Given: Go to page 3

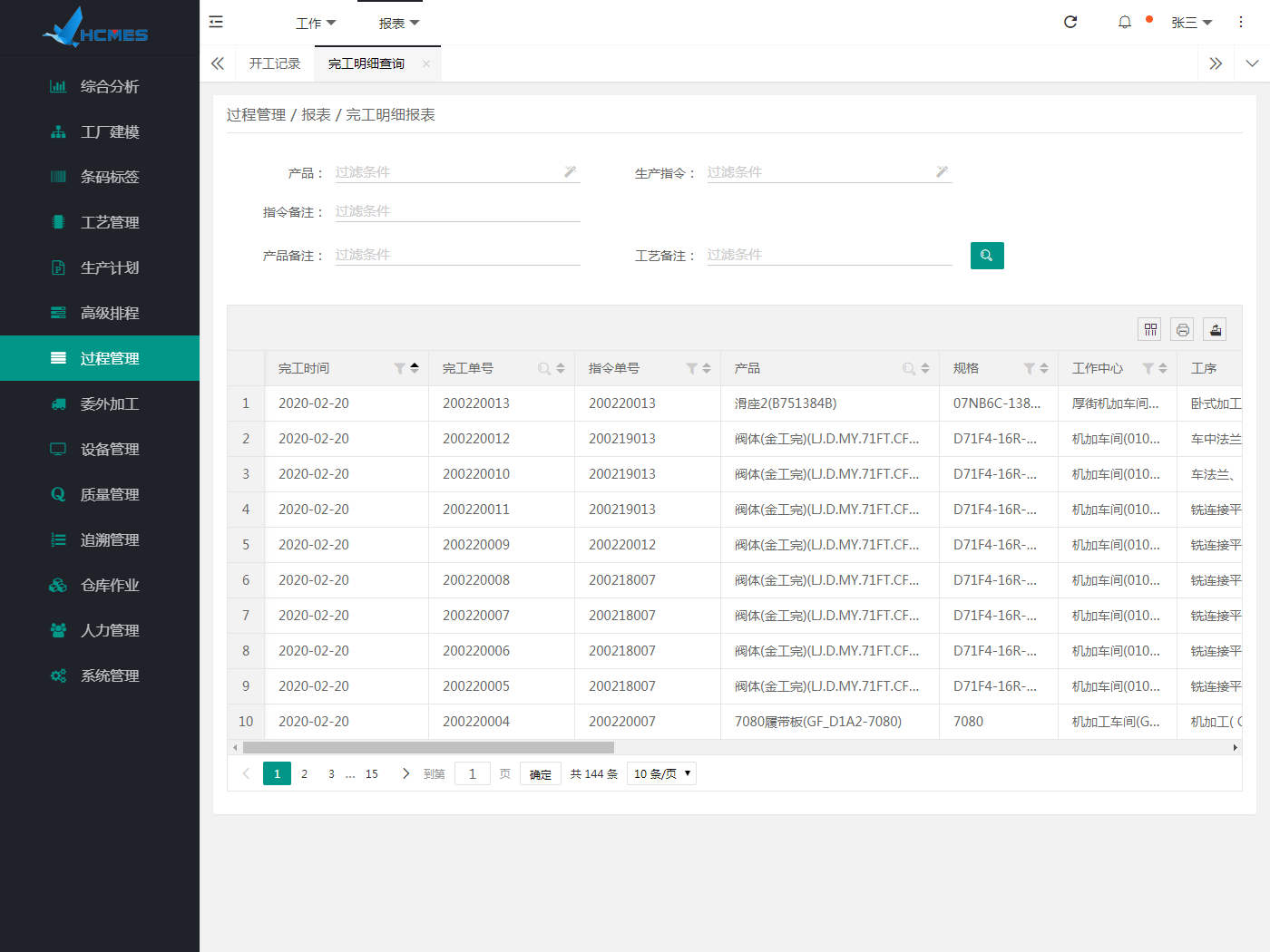Looking at the screenshot, I should [x=331, y=773].
